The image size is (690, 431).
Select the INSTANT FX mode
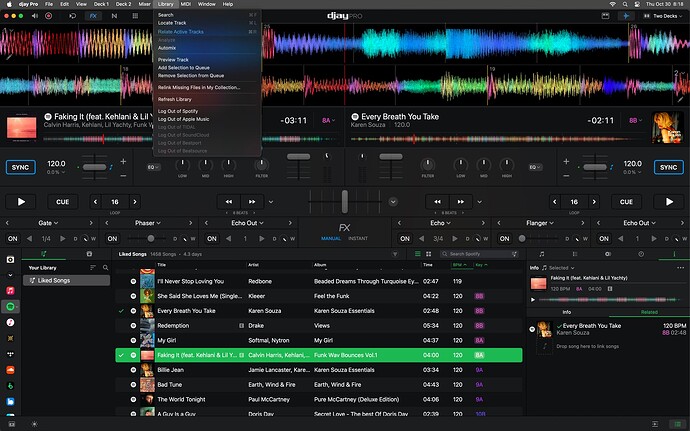click(358, 240)
